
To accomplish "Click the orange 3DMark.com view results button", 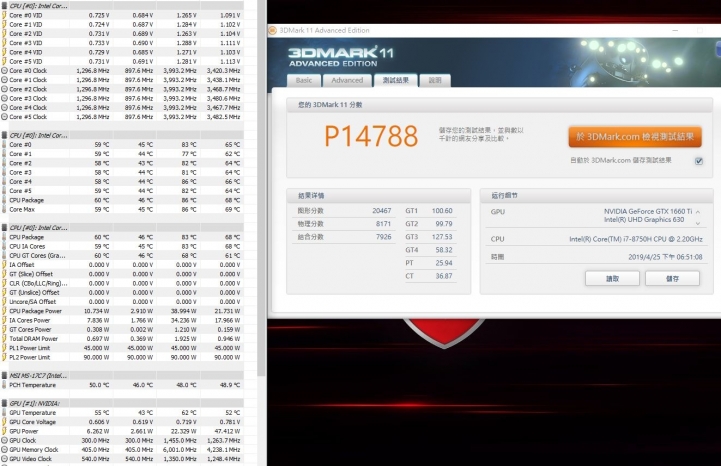I will [635, 137].
